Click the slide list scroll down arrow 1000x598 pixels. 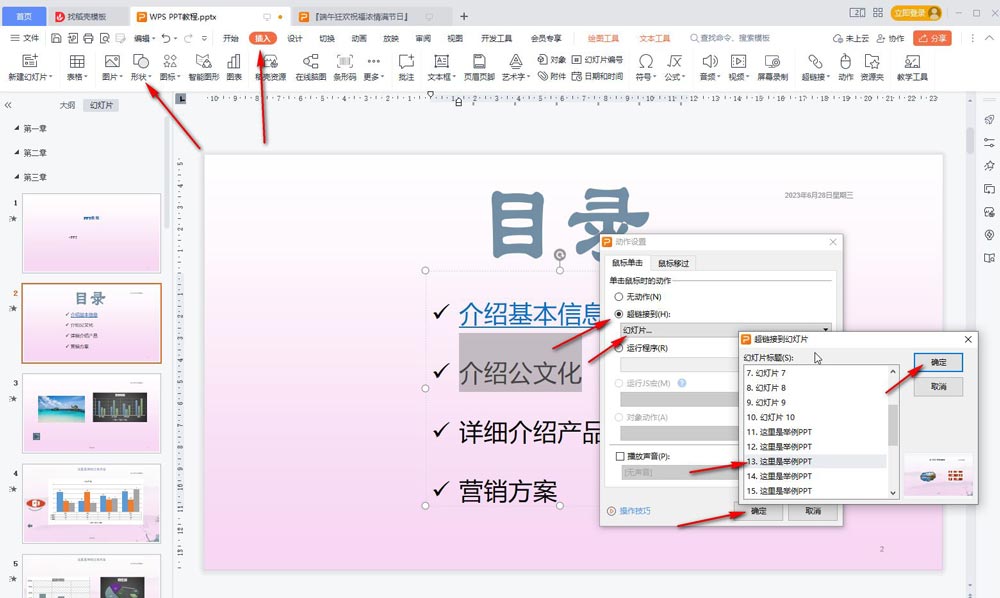pyautogui.click(x=893, y=492)
